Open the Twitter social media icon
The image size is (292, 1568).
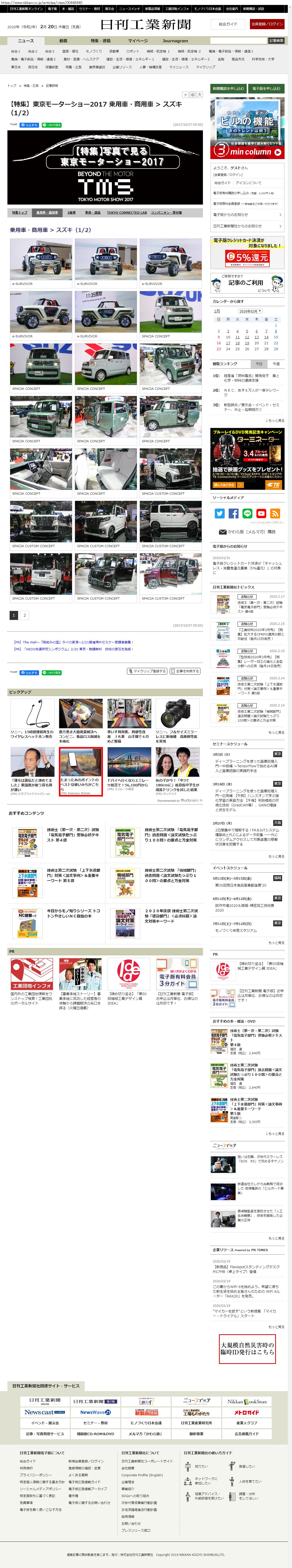click(x=219, y=513)
